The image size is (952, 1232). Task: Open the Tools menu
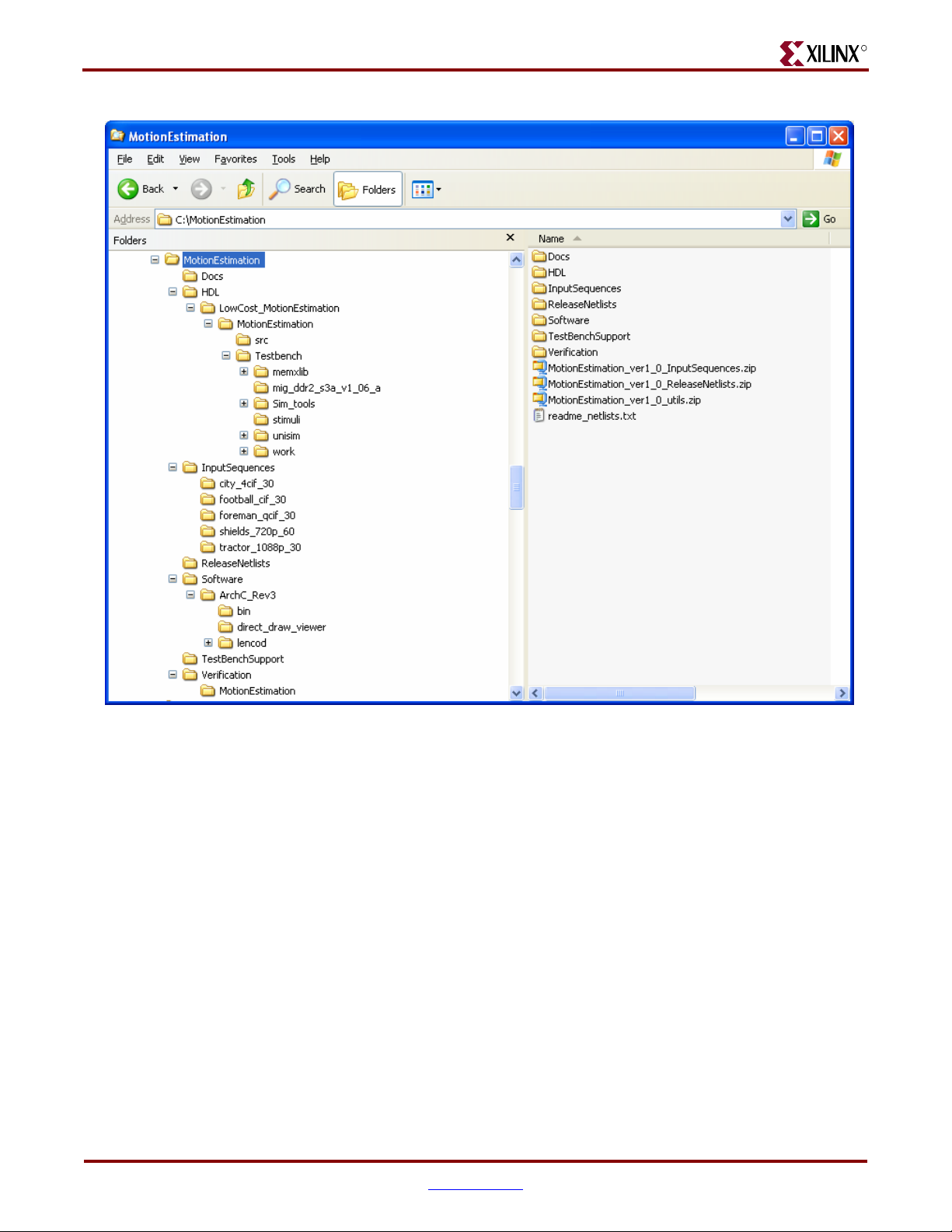click(284, 159)
